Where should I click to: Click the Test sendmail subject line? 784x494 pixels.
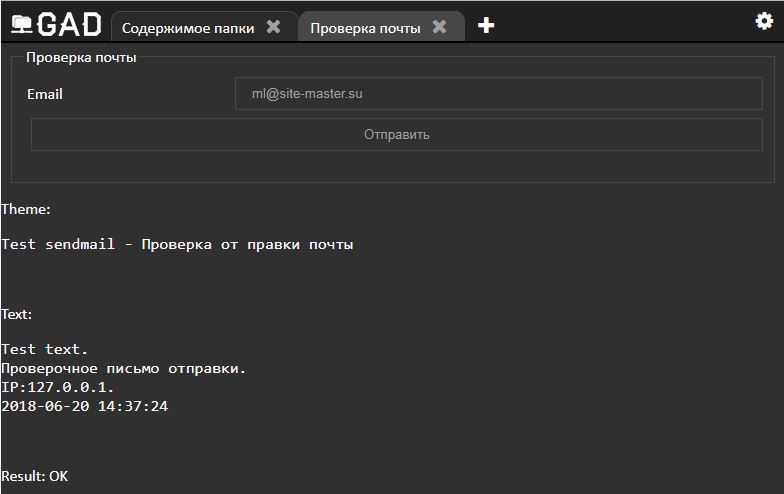click(177, 244)
